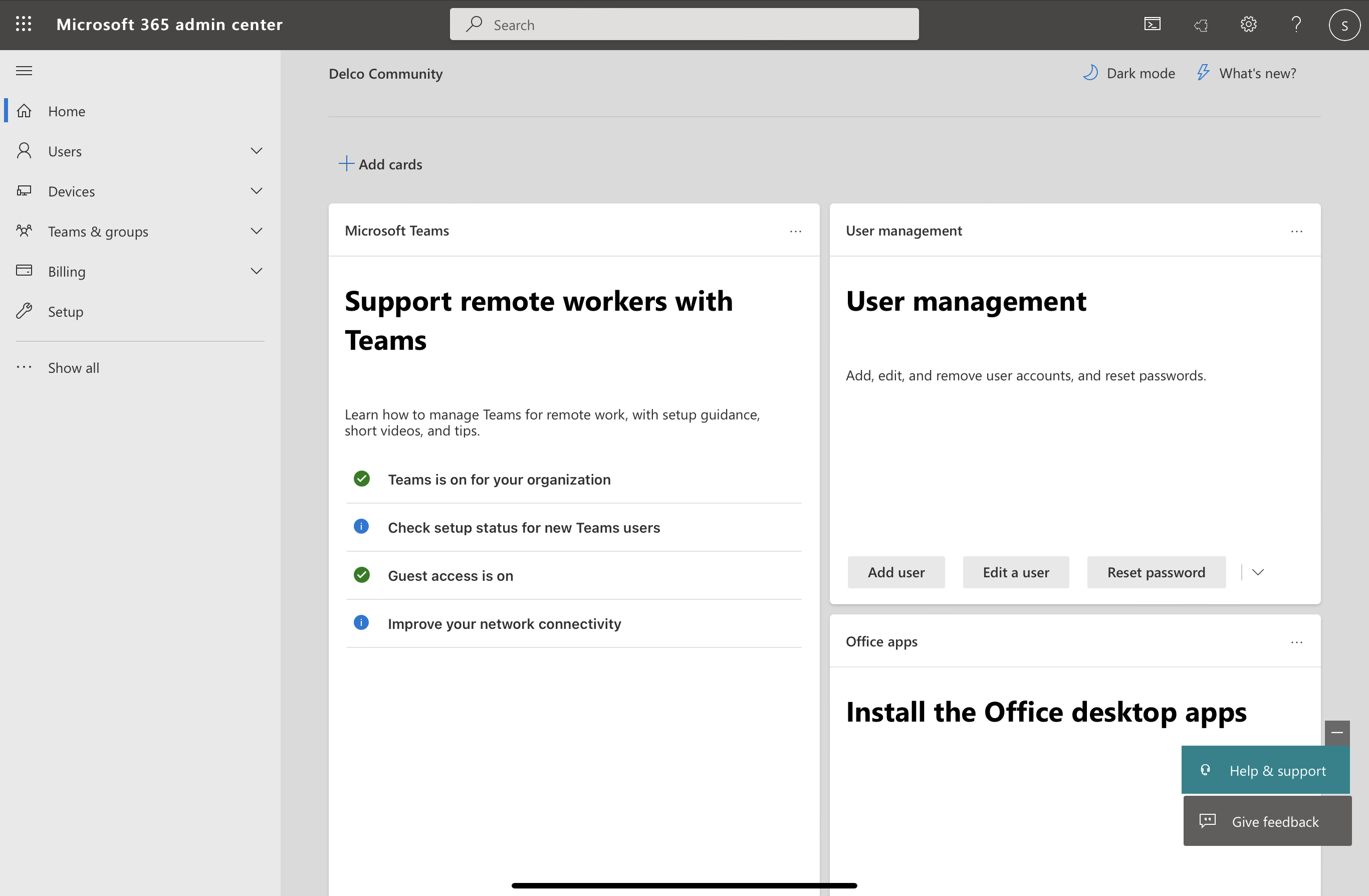Viewport: 1369px width, 896px height.
Task: Click green check beside Teams is on
Action: 362,479
